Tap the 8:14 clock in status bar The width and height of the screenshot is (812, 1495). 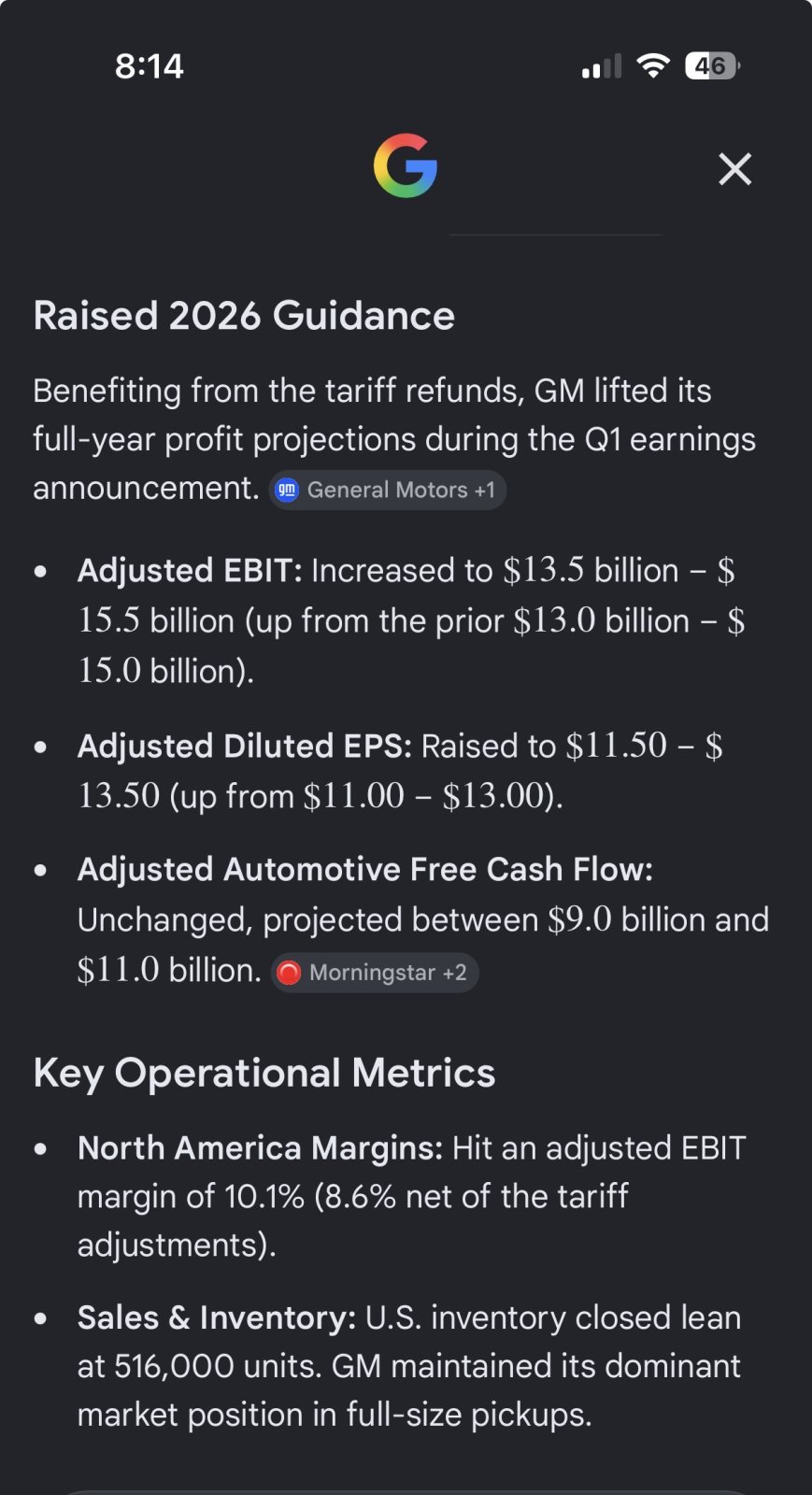(150, 66)
